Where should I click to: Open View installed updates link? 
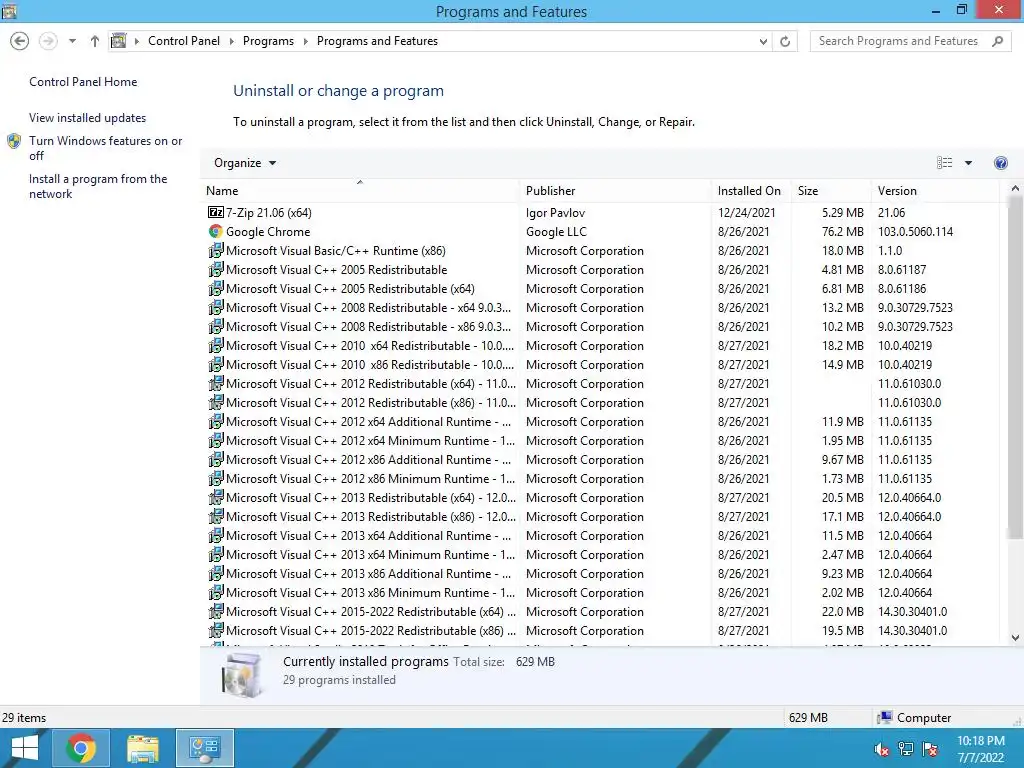click(x=88, y=118)
